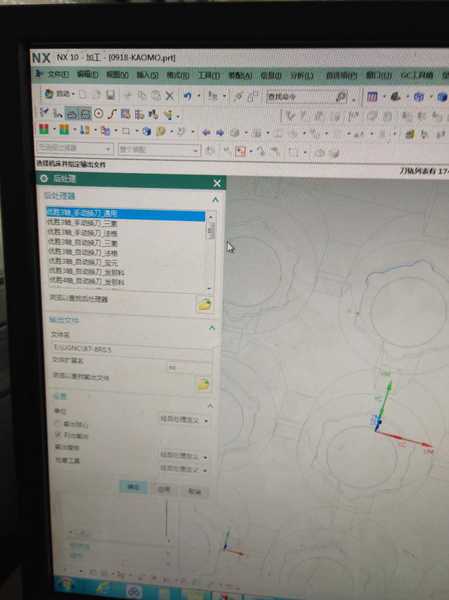Click the Undo arrow icon in the toolbar
This screenshot has height=600, width=449.
coord(187,96)
